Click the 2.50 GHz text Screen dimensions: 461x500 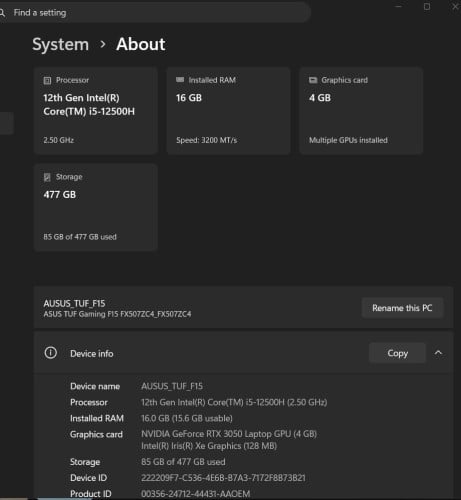59,140
